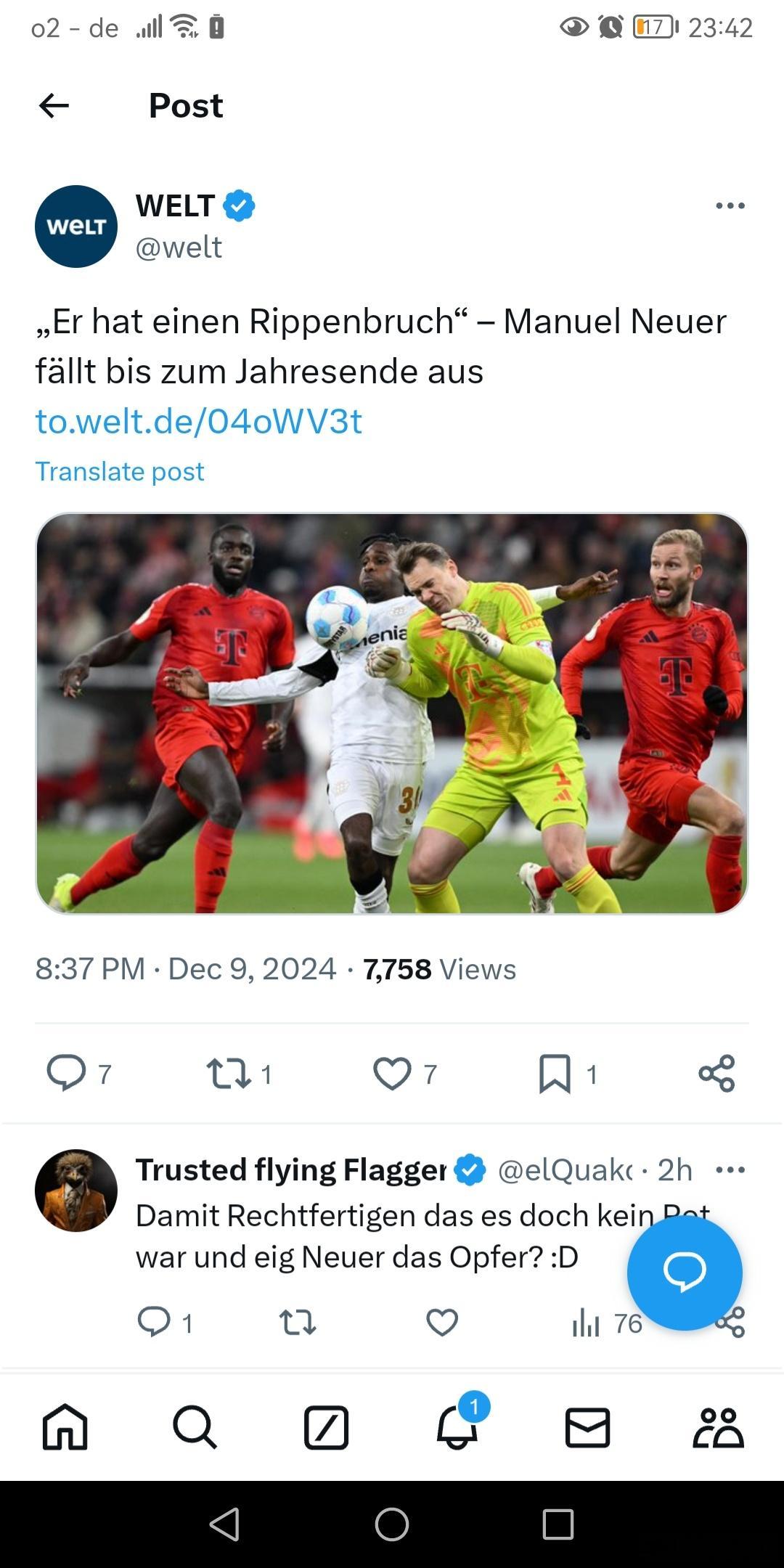Repost Trusted flying Flagger's reply

pos(298,1323)
